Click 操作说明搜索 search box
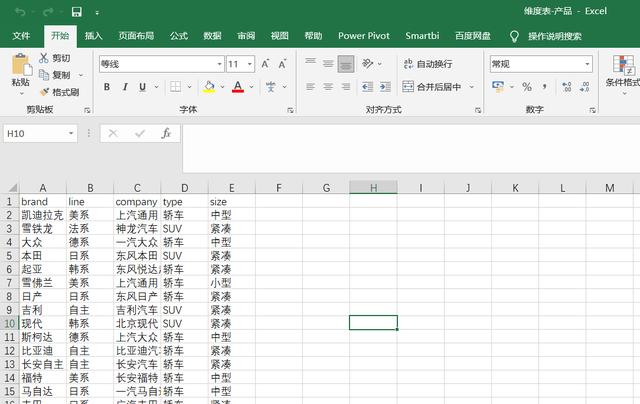The width and height of the screenshot is (640, 404). click(554, 36)
